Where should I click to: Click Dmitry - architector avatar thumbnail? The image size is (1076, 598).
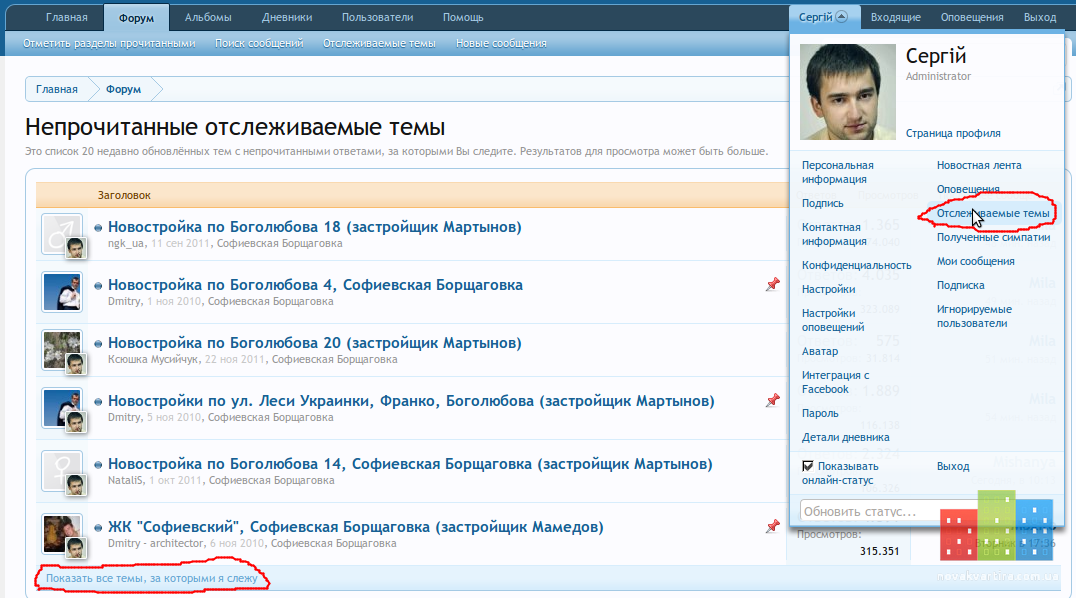[62, 534]
